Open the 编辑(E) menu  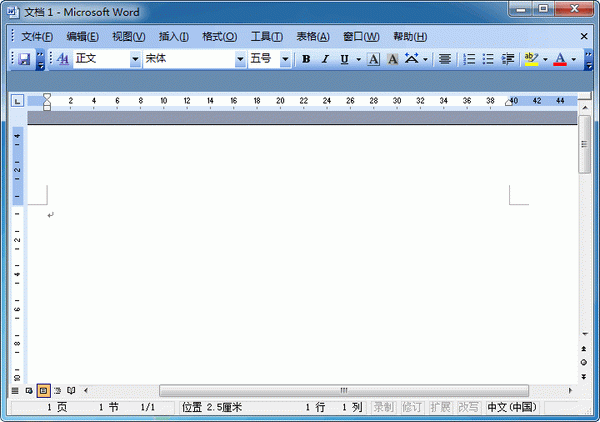click(83, 37)
